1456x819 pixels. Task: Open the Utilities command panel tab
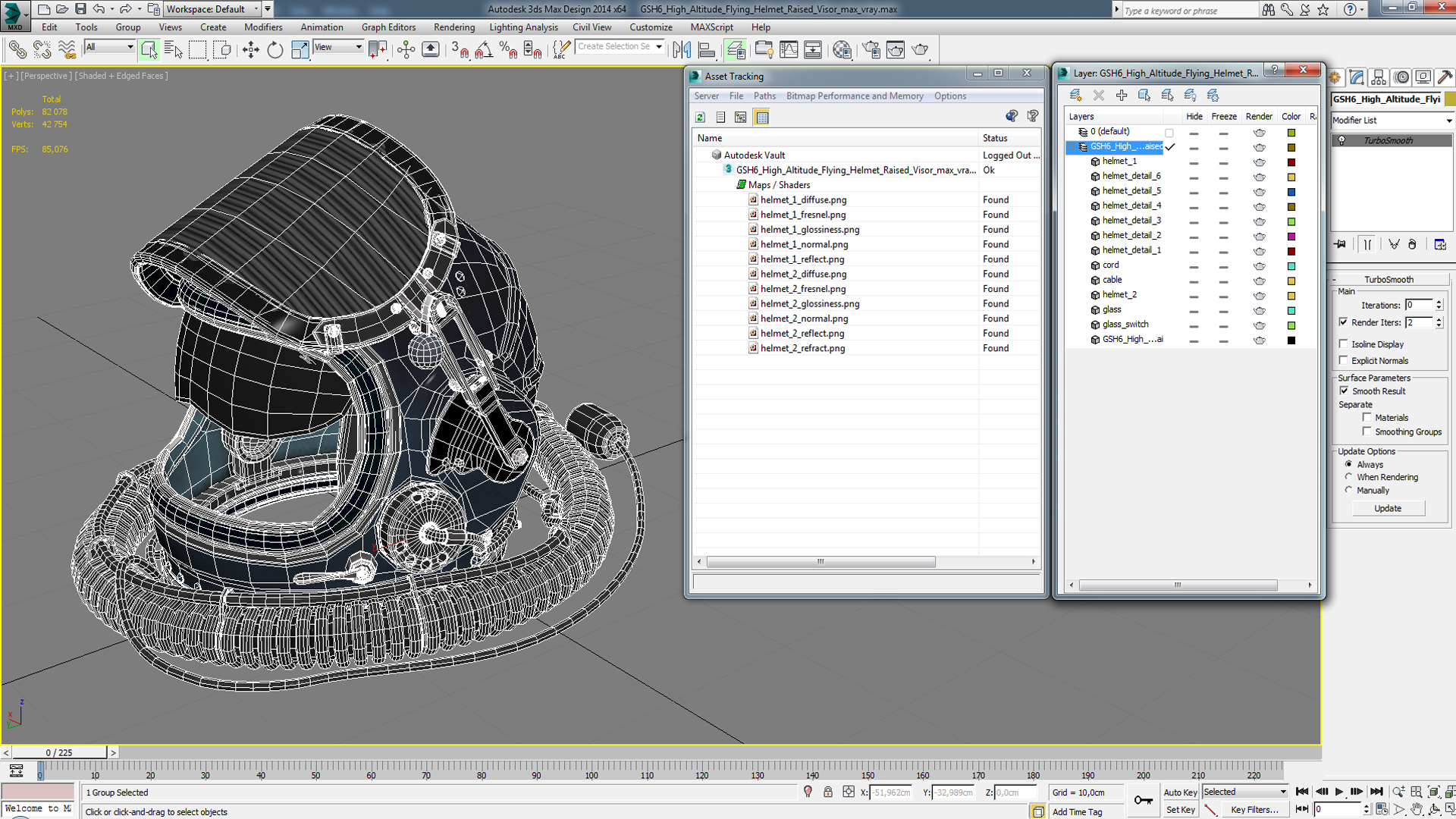pyautogui.click(x=1445, y=77)
